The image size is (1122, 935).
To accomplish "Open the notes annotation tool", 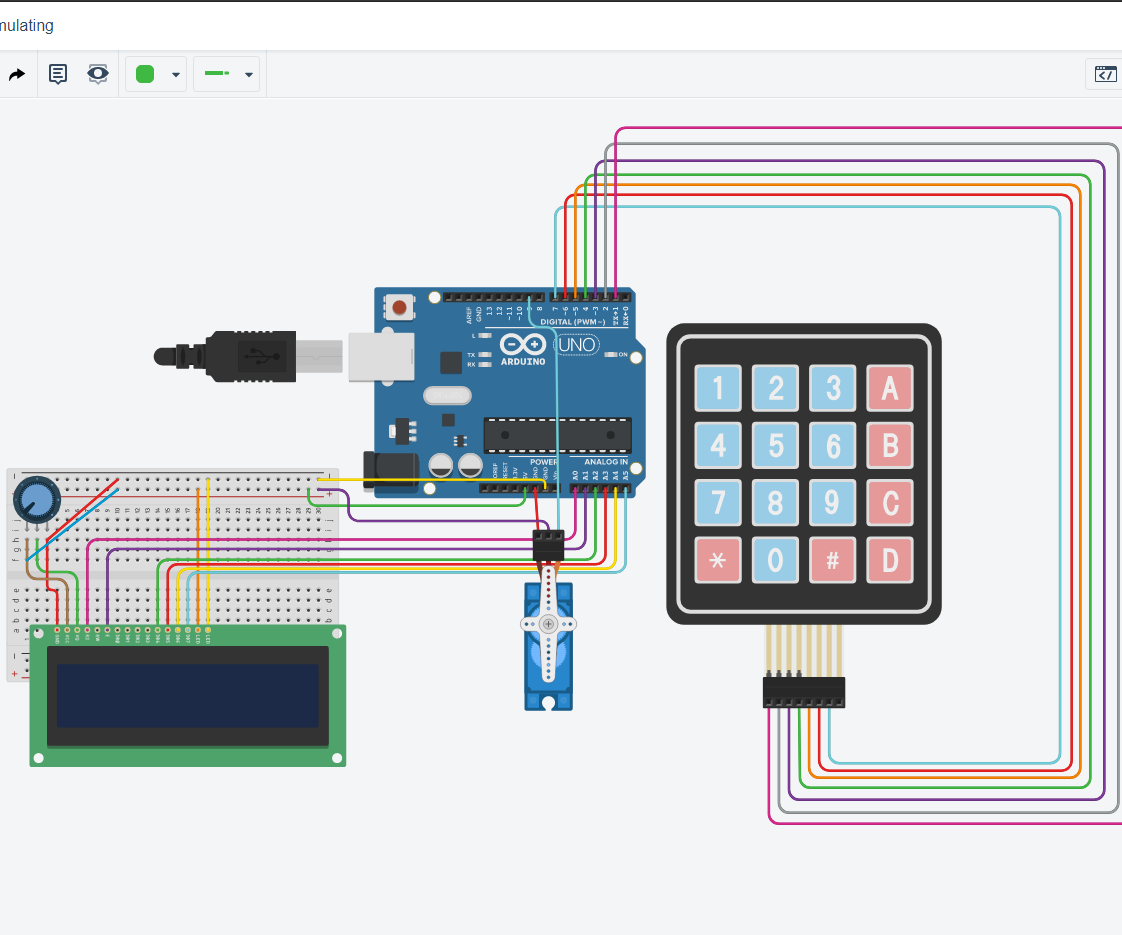I will point(57,74).
